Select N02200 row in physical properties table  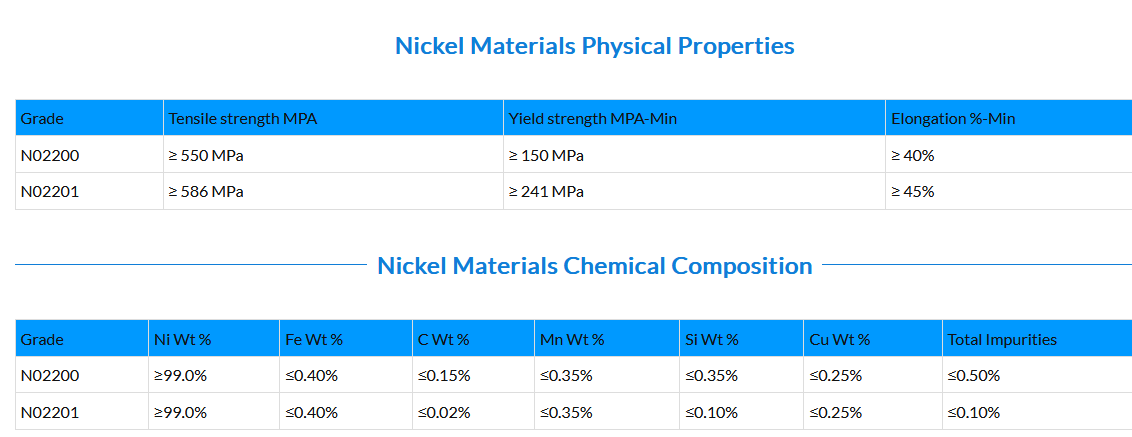click(50, 156)
